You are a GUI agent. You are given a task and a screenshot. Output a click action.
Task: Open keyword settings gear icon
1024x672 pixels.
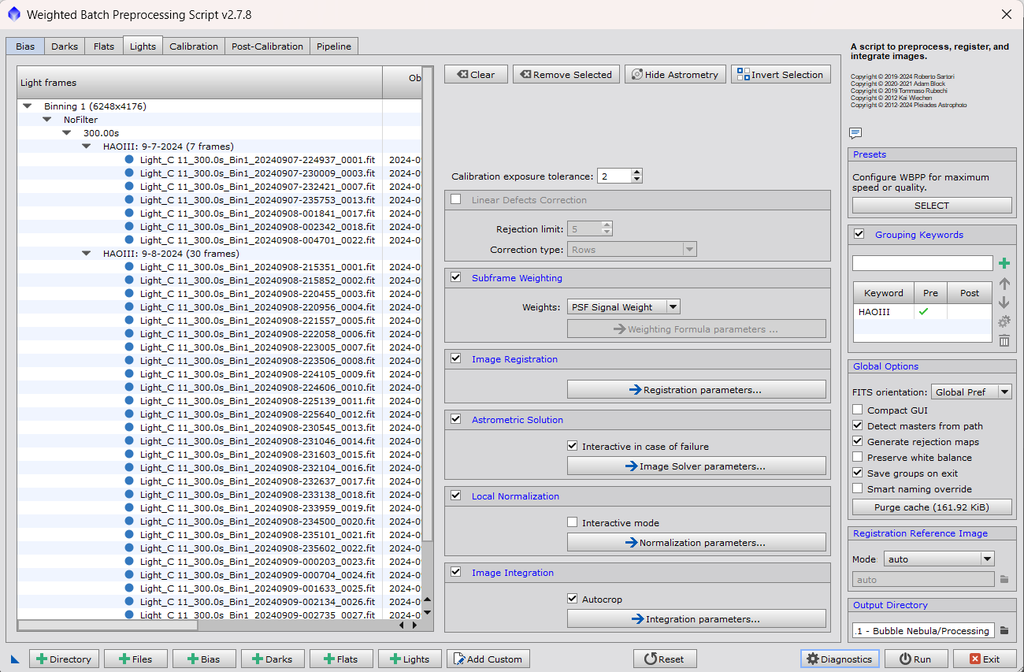click(x=1004, y=322)
